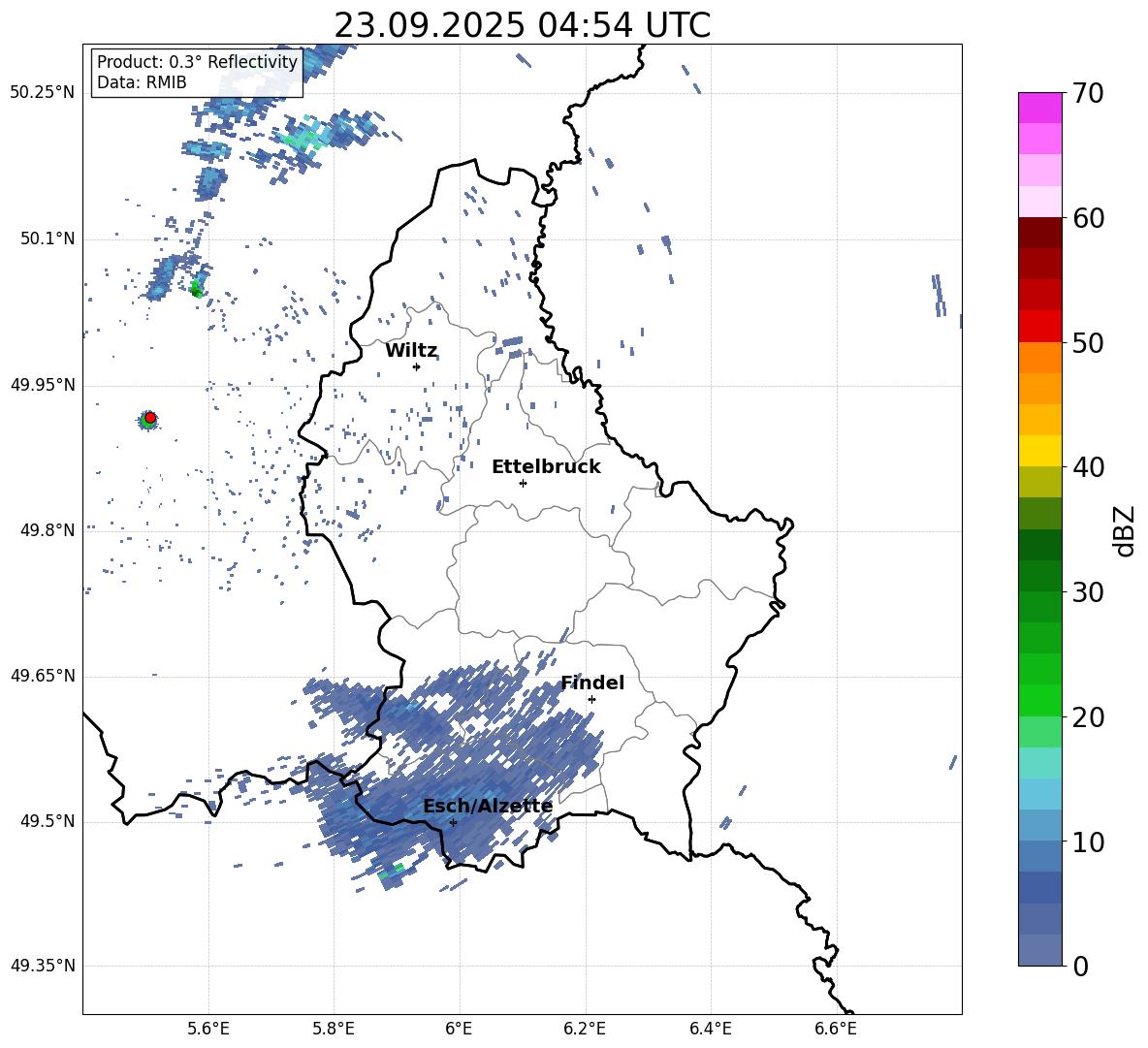Click the dBZ colorbar axis label

coord(1126,530)
